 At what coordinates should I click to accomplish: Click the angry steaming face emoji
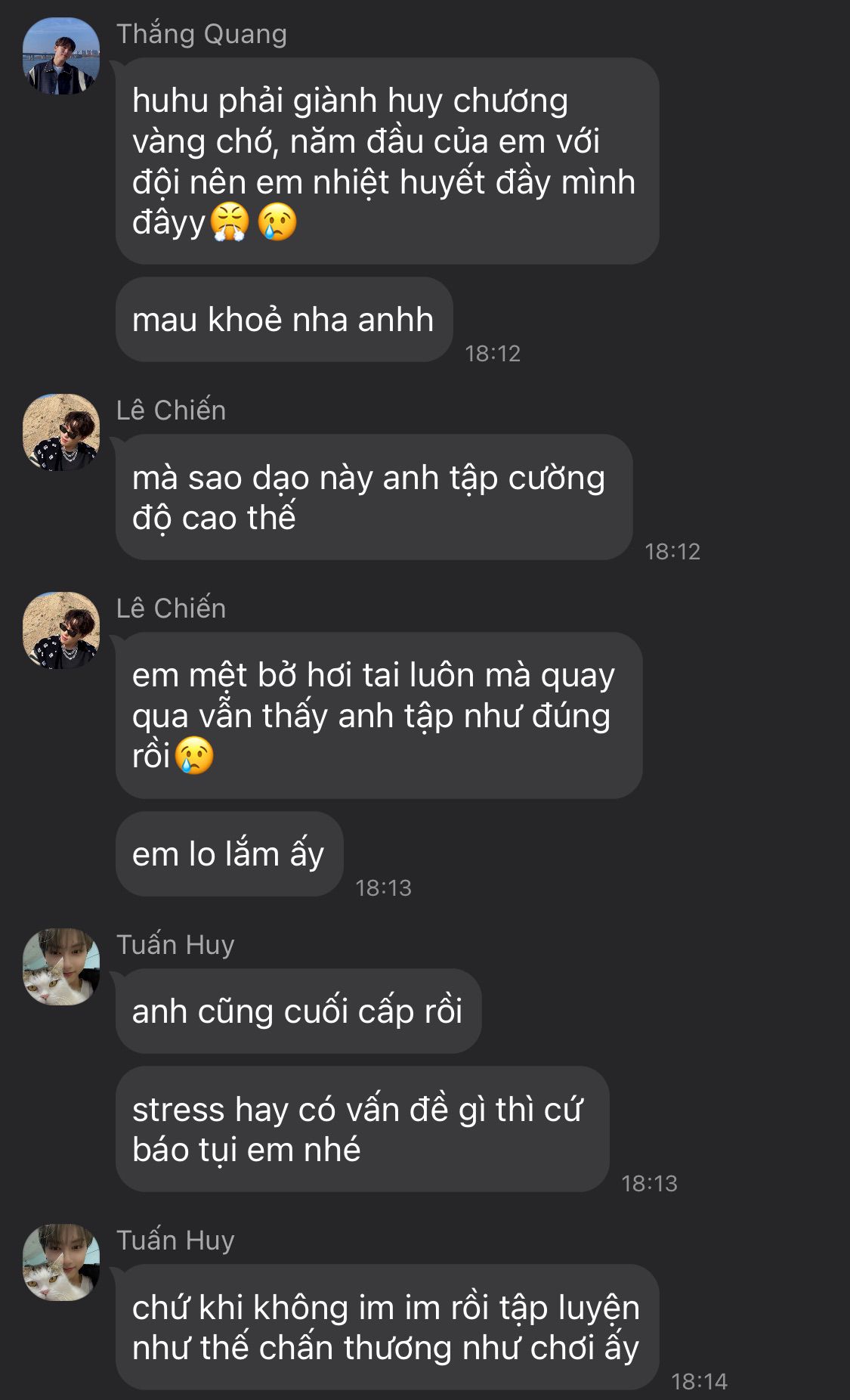[x=230, y=222]
